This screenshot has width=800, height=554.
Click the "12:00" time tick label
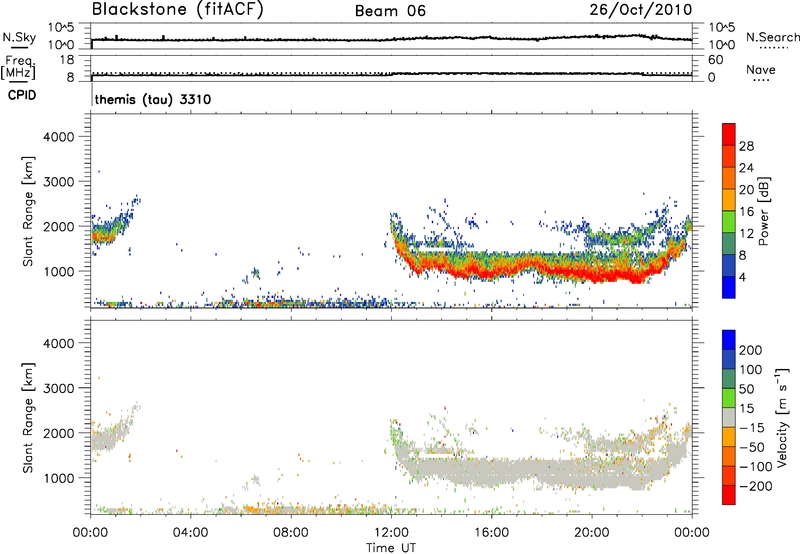pos(391,533)
